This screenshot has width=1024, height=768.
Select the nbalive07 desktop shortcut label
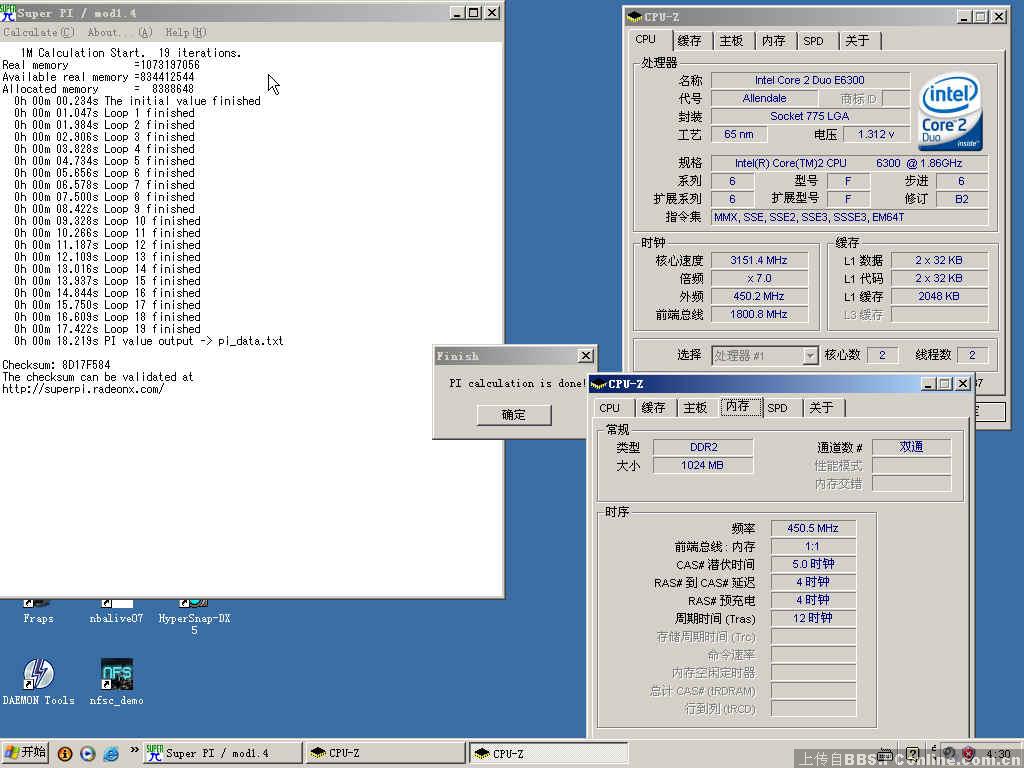(116, 618)
